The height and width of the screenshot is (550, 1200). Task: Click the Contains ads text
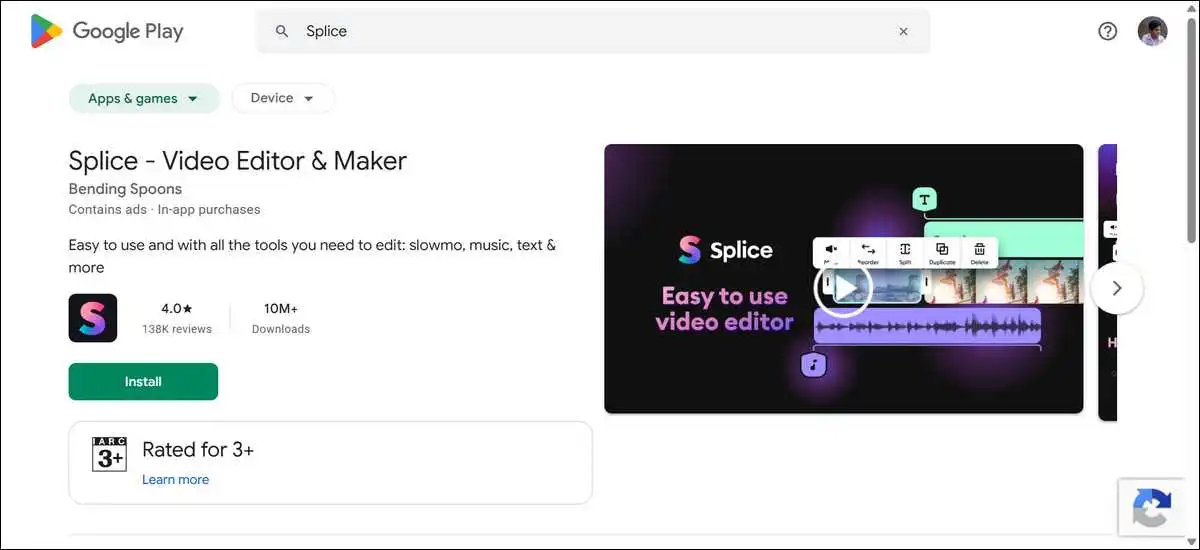click(107, 210)
